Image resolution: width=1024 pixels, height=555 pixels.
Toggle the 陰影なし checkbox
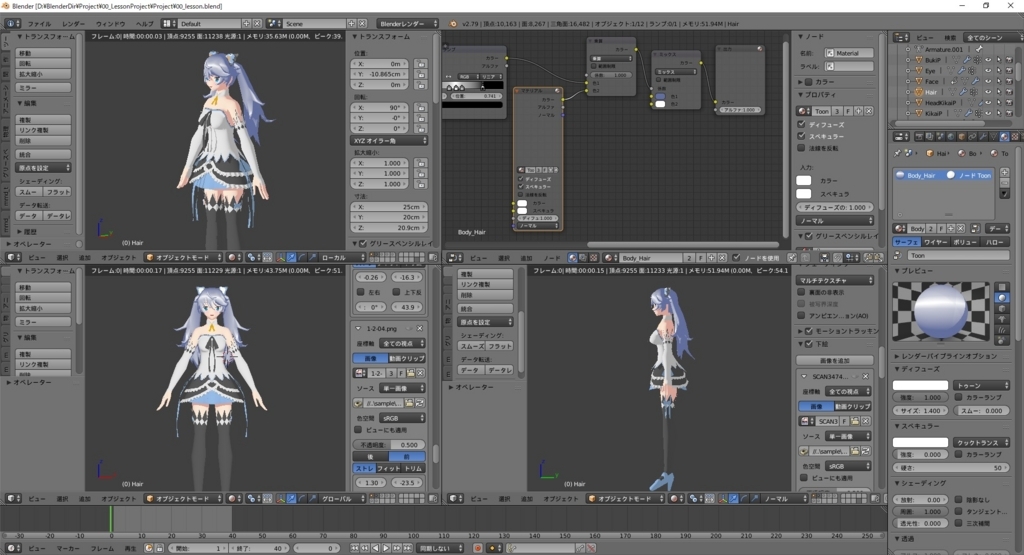click(x=958, y=500)
